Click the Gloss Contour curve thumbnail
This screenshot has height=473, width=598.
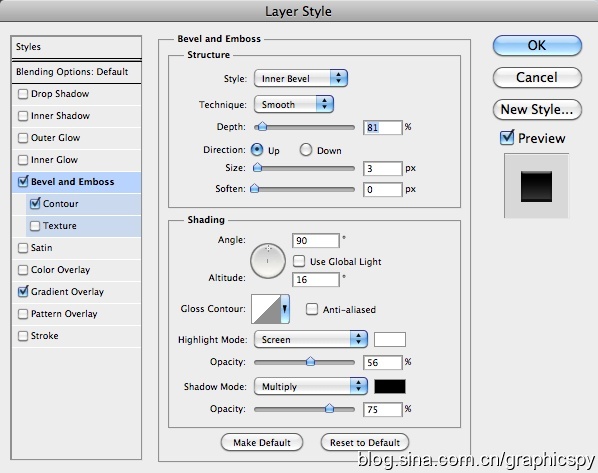(x=266, y=309)
